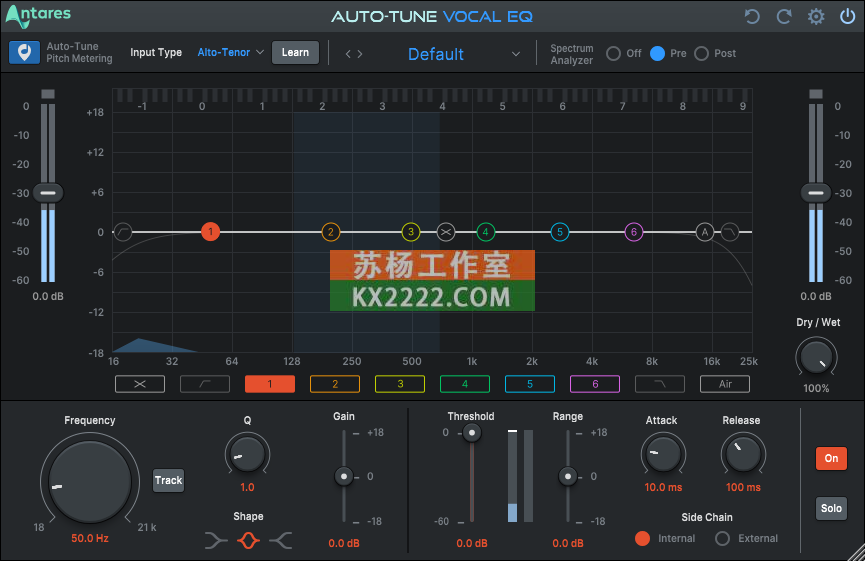
Task: Click the crossed-curves node on EQ graph
Action: point(446,232)
